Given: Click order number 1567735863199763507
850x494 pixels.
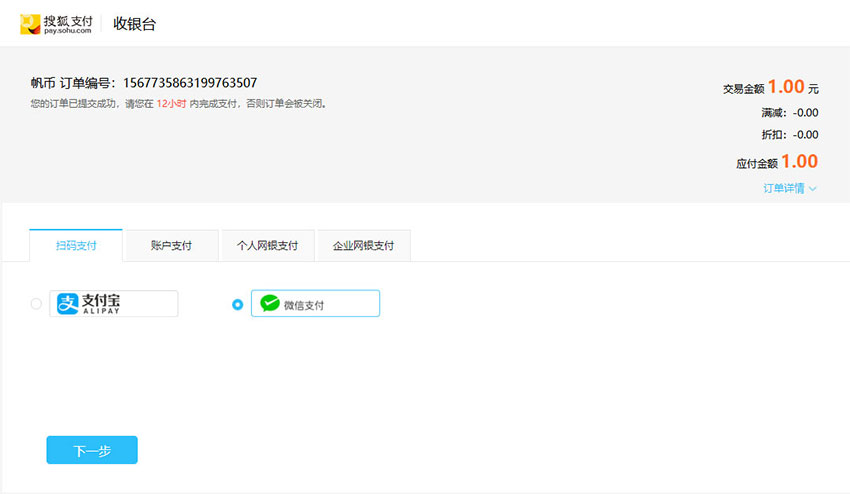Looking at the screenshot, I should (x=190, y=83).
